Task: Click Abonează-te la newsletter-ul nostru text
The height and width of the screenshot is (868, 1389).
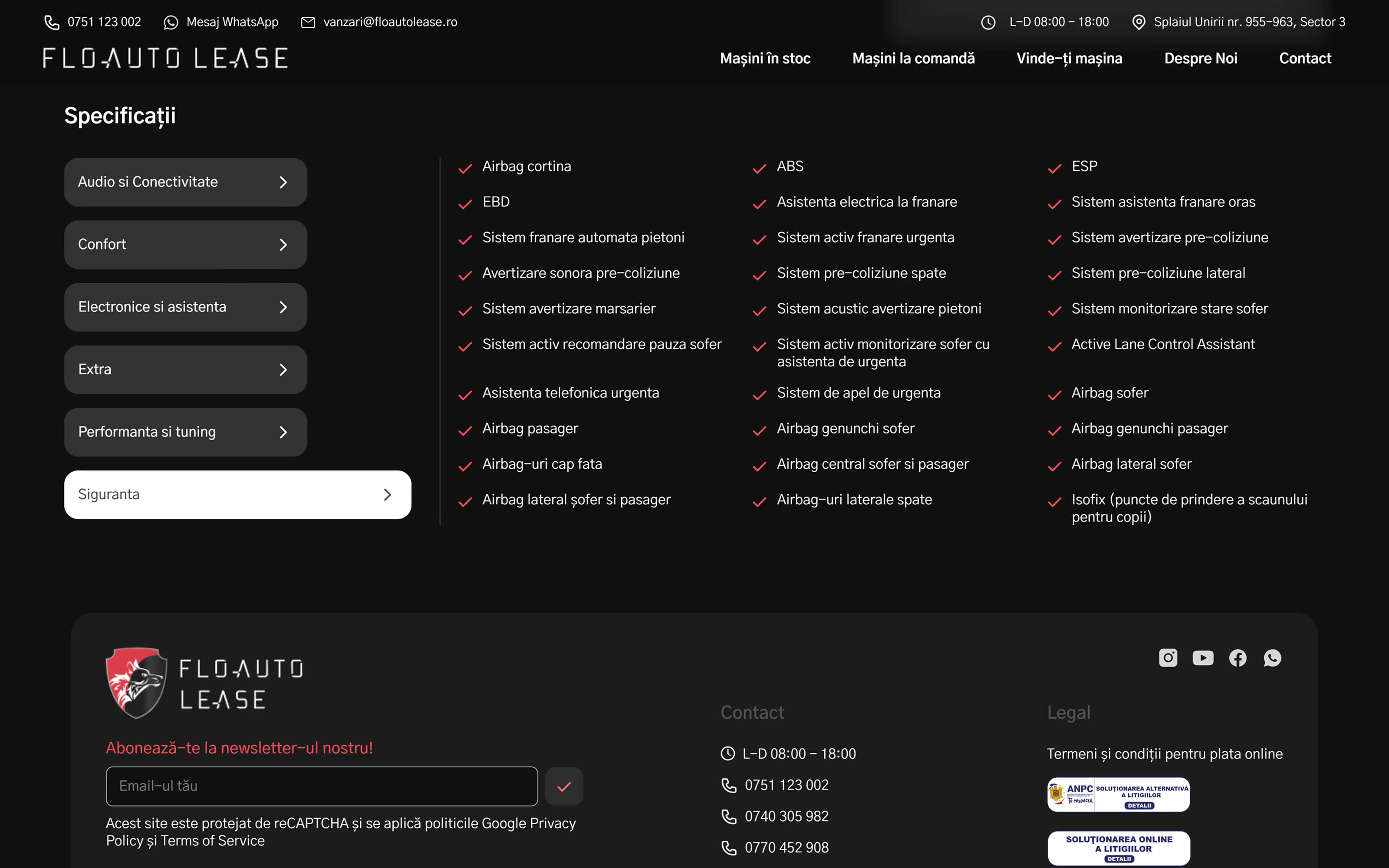Action: pos(239,748)
